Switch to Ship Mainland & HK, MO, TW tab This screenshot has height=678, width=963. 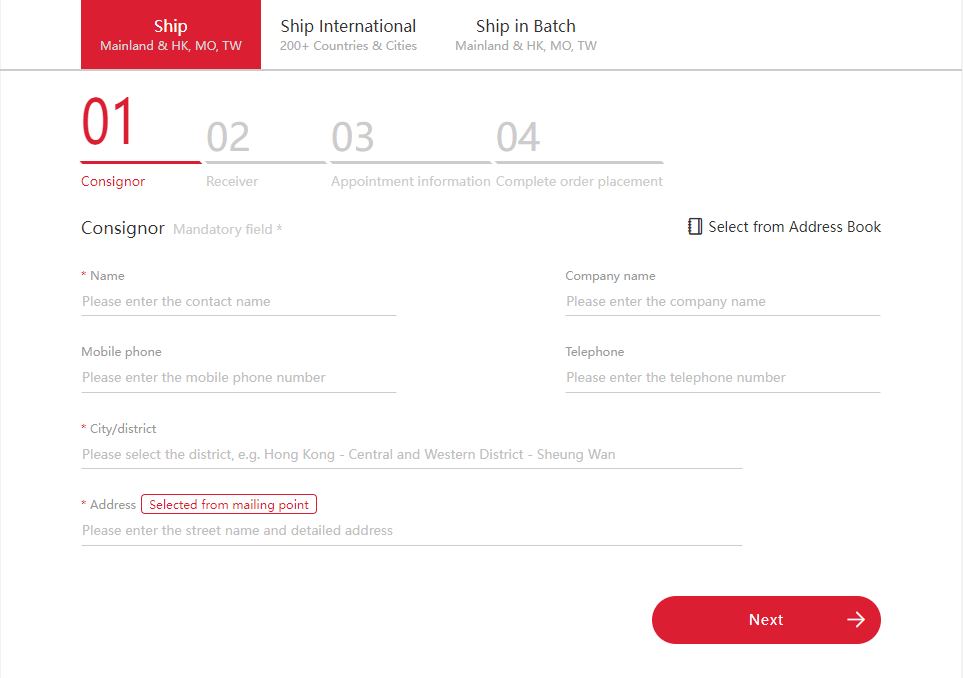point(171,34)
